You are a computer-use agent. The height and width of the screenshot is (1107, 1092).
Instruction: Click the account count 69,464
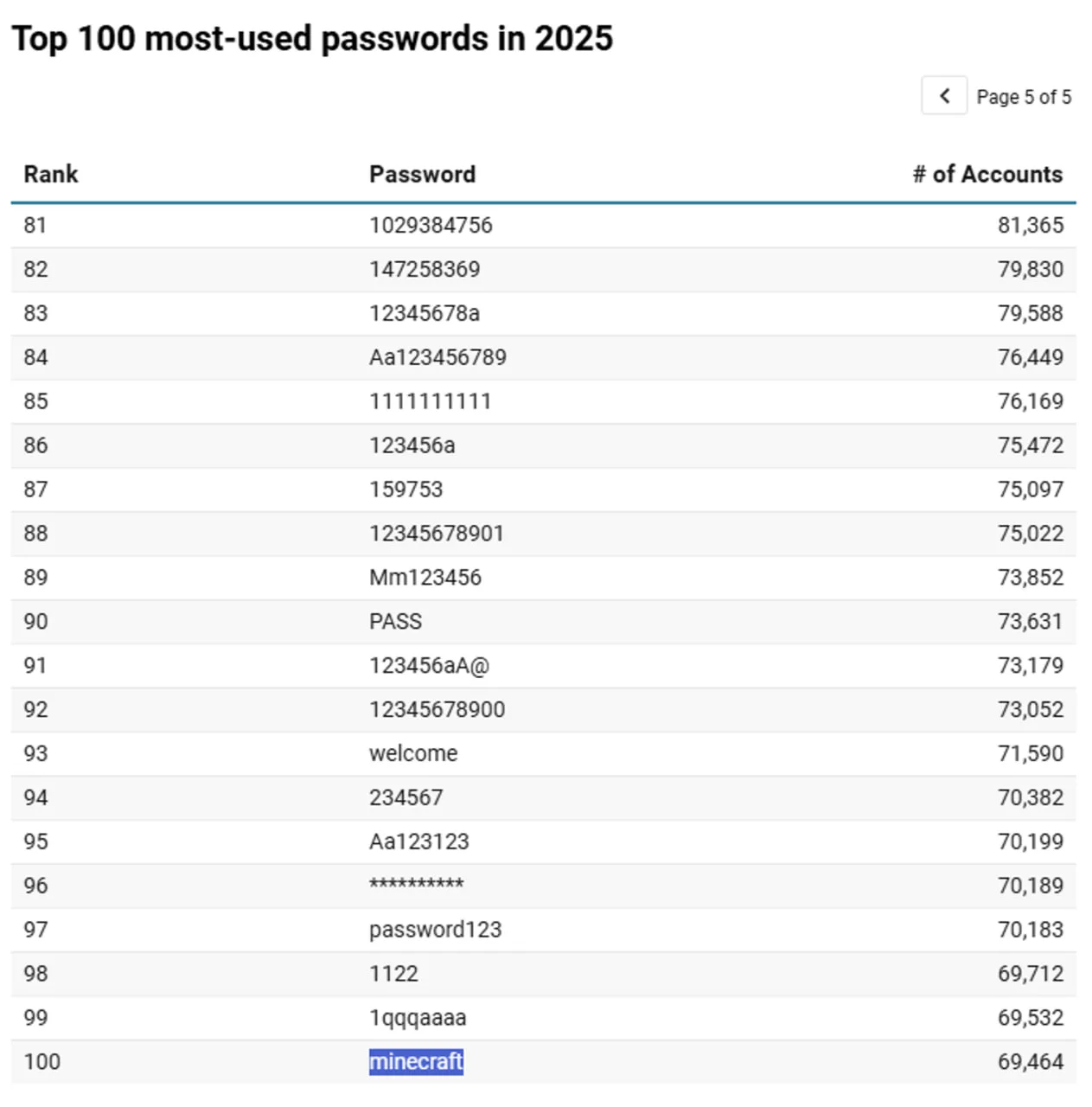point(1030,1062)
